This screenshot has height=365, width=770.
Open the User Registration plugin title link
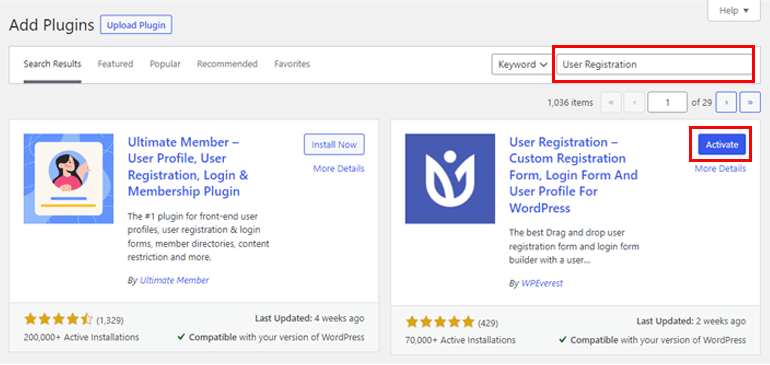click(574, 175)
